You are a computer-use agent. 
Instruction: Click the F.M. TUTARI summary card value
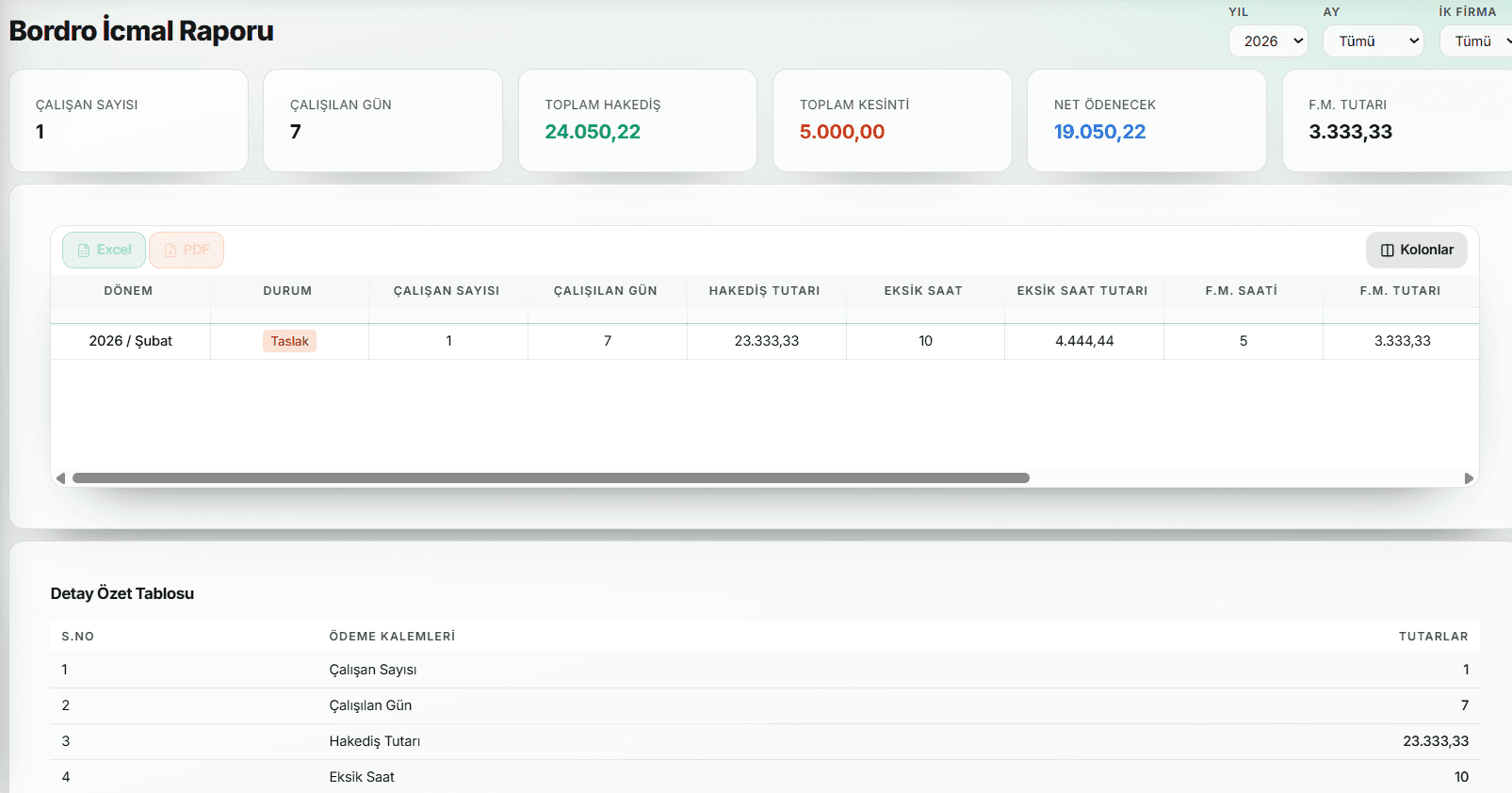1351,132
